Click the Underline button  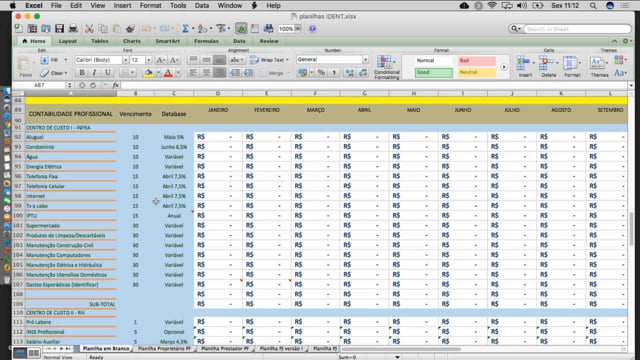tap(108, 73)
